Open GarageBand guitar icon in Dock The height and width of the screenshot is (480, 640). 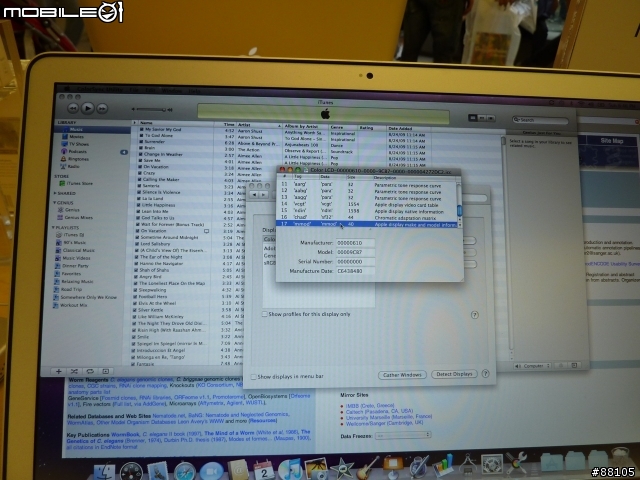[x=367, y=468]
